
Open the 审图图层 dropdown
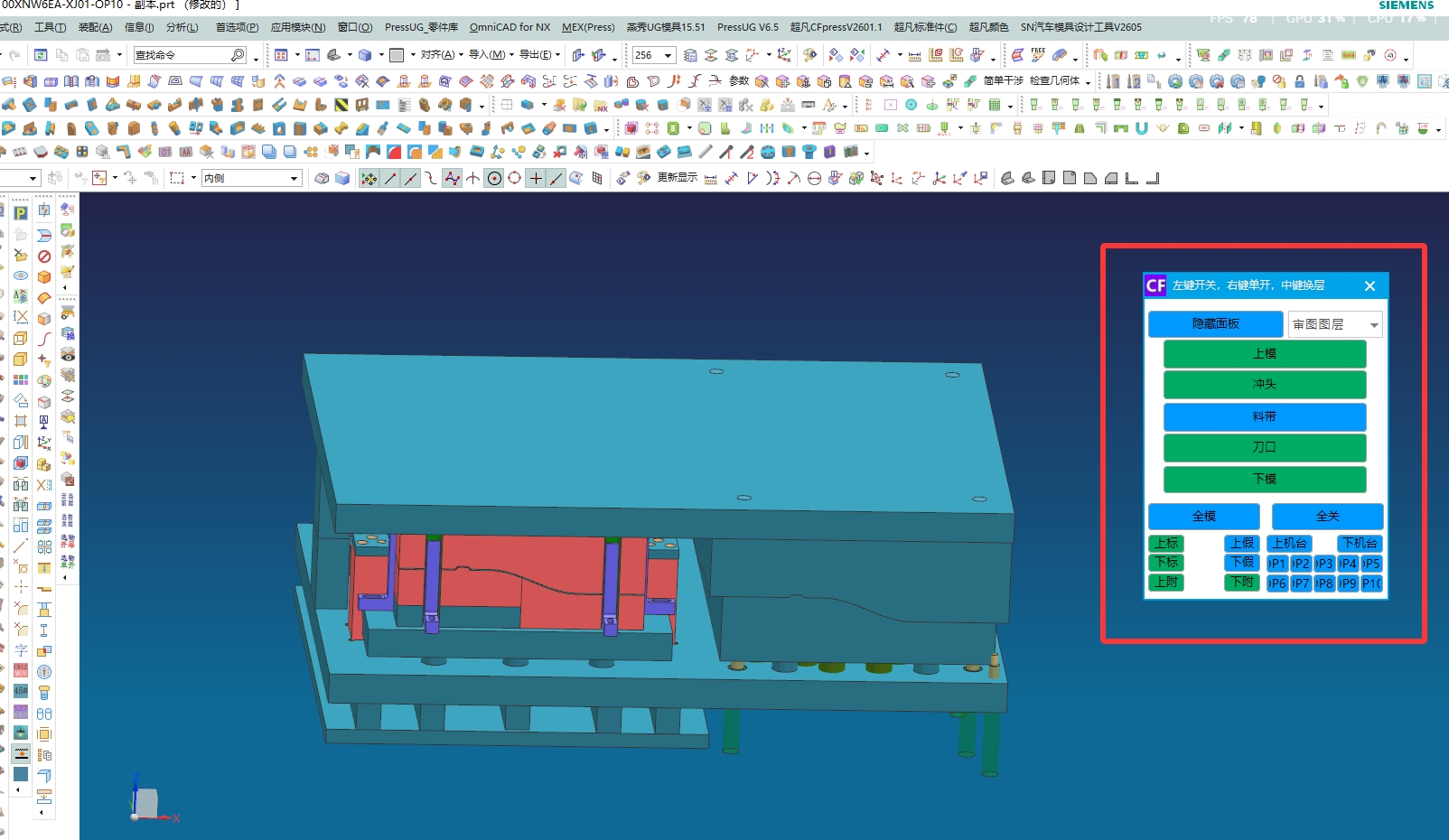1335,324
